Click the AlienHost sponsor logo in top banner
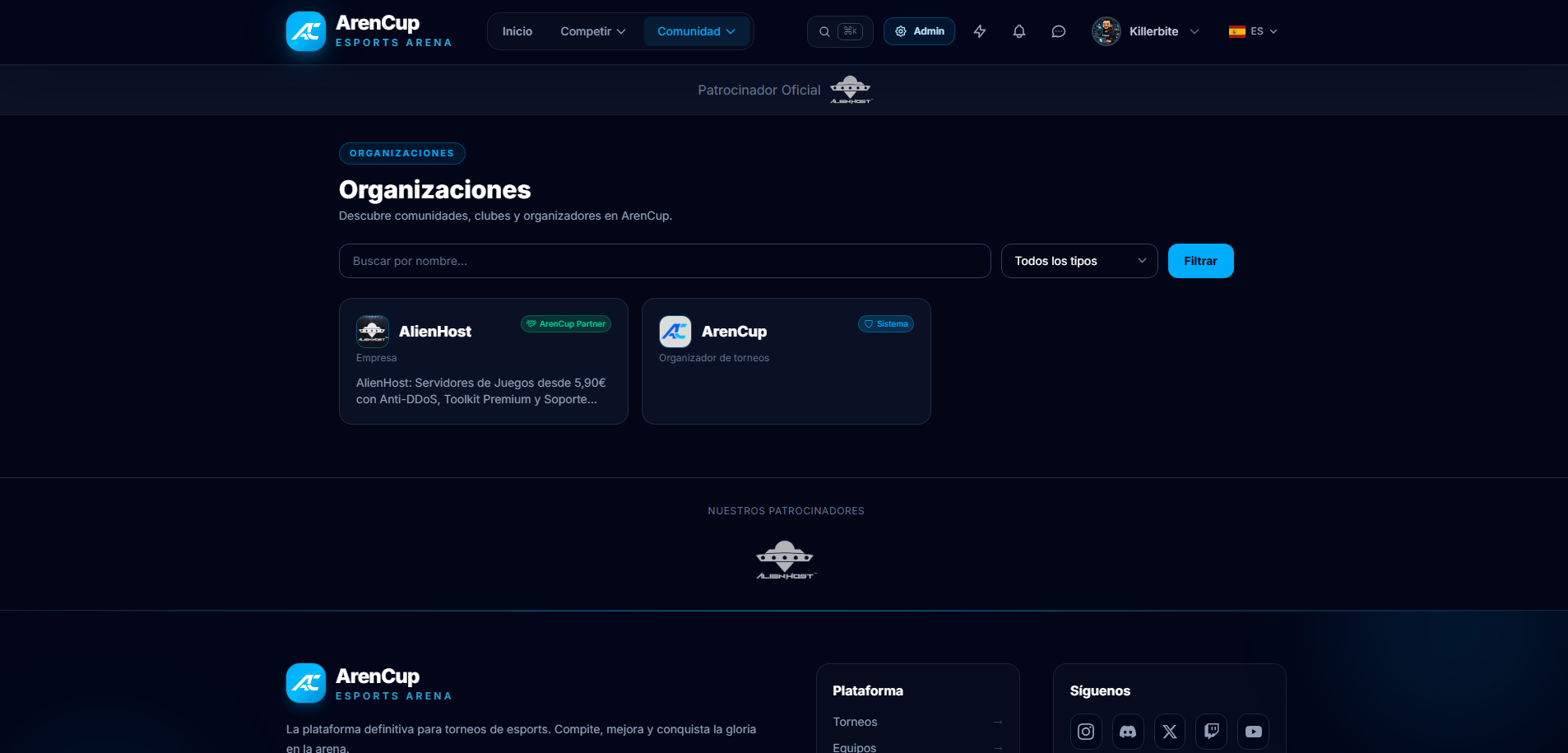Viewport: 1568px width, 753px height. [851, 90]
